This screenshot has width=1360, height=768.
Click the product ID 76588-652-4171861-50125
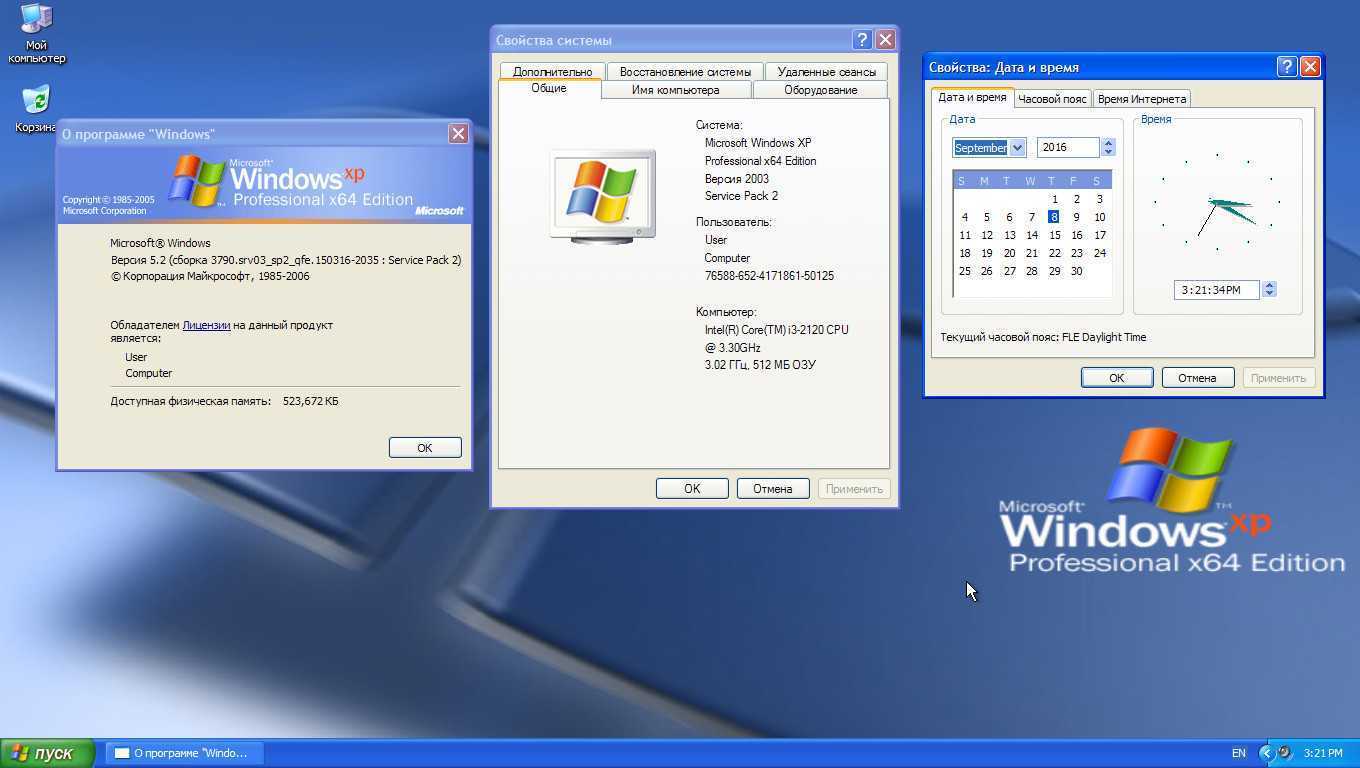pos(768,276)
